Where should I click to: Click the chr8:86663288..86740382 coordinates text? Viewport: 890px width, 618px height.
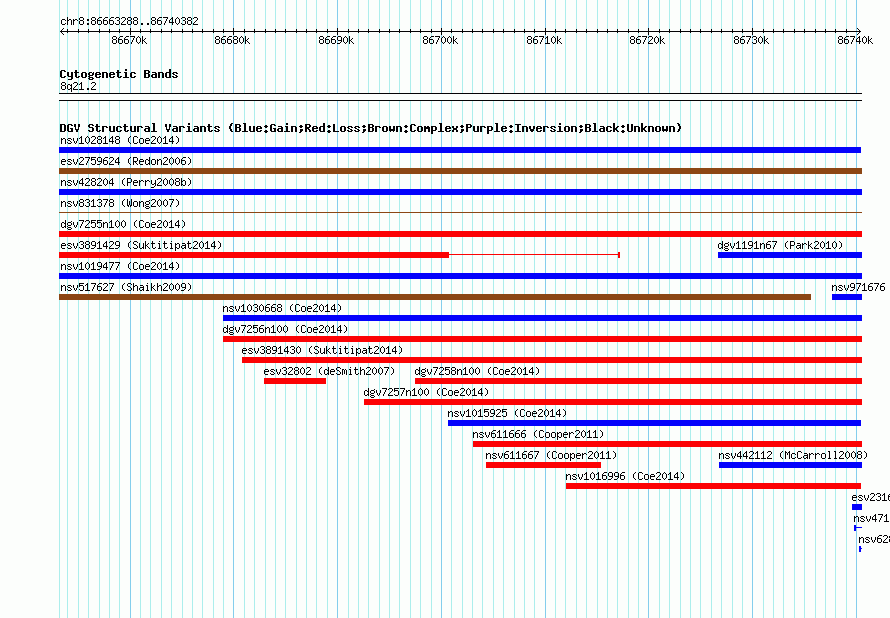(x=129, y=21)
